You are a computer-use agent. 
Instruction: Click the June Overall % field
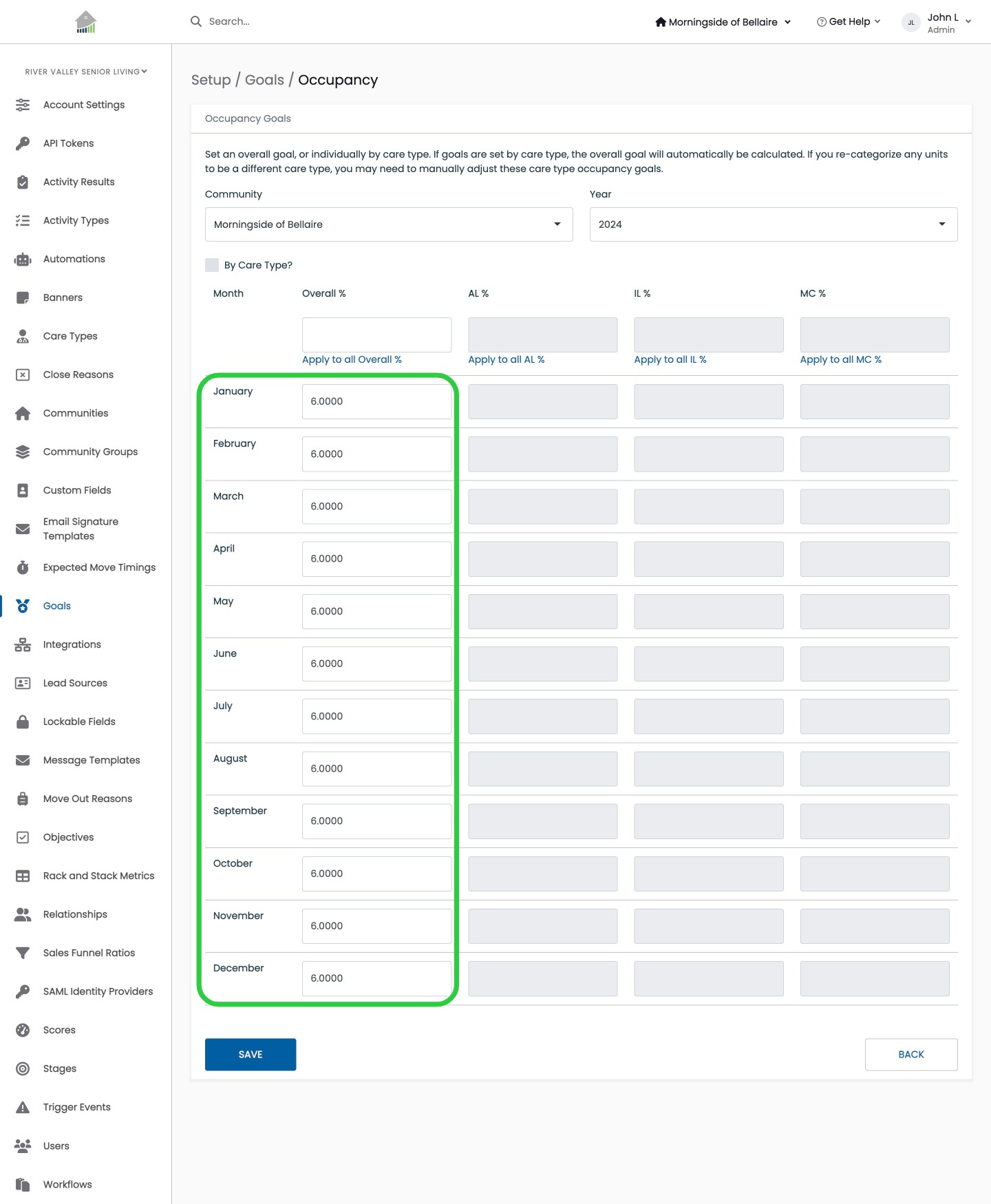tap(376, 664)
